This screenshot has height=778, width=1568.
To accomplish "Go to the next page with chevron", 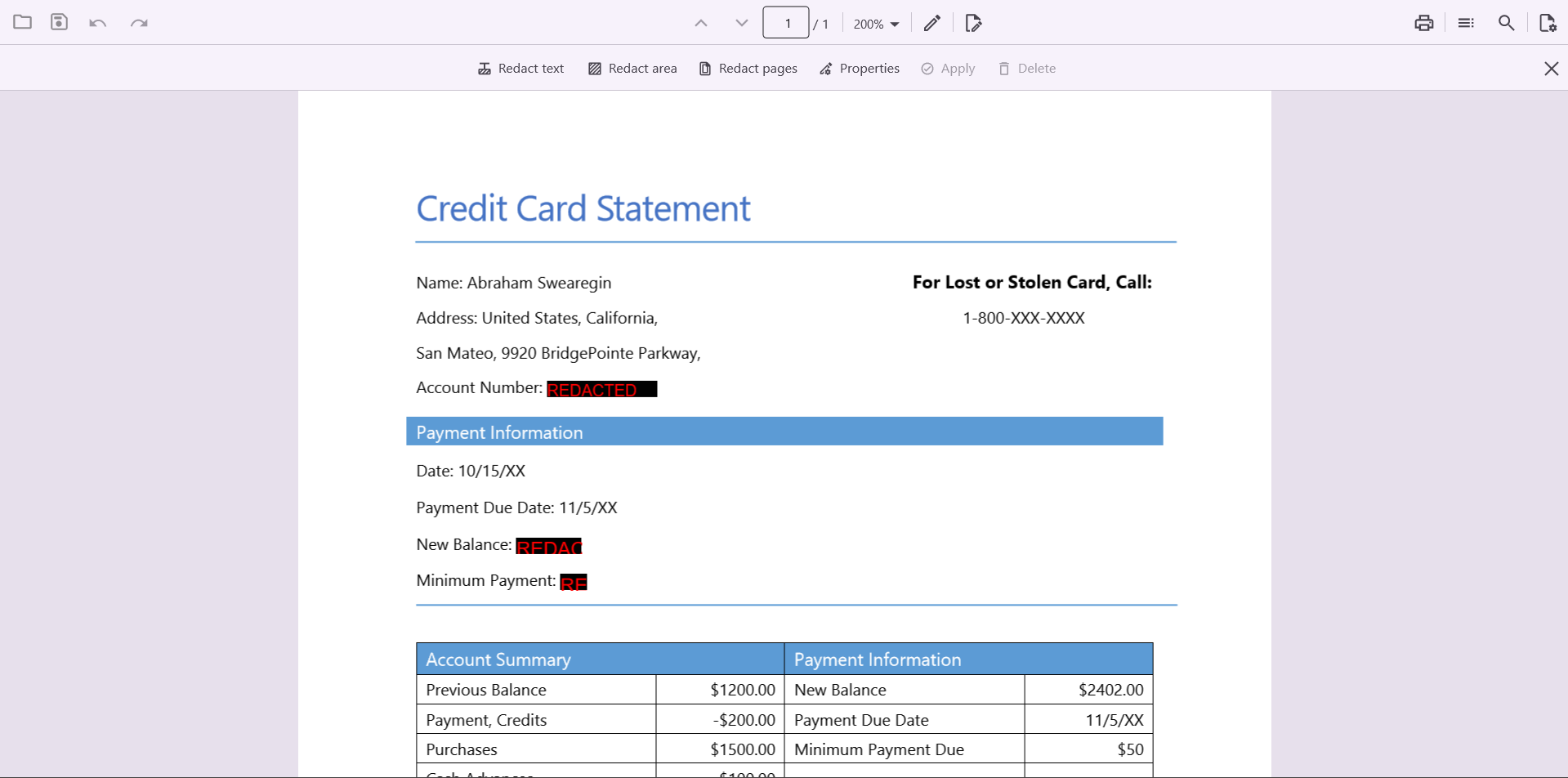I will (x=740, y=23).
